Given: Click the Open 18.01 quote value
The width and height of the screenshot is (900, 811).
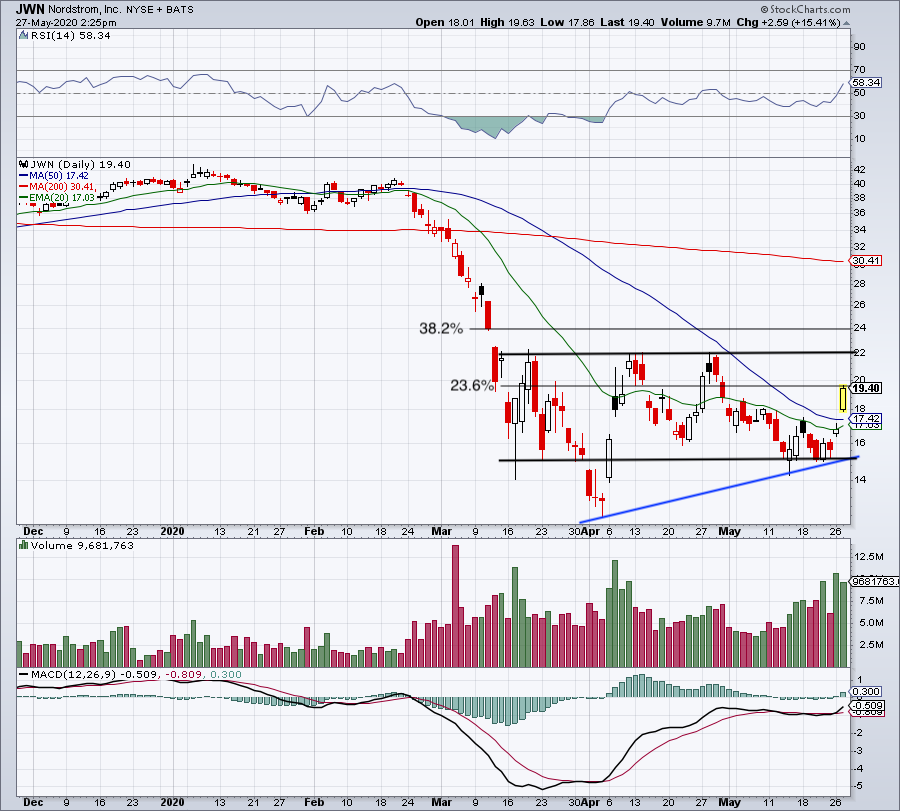Looking at the screenshot, I should point(445,22).
